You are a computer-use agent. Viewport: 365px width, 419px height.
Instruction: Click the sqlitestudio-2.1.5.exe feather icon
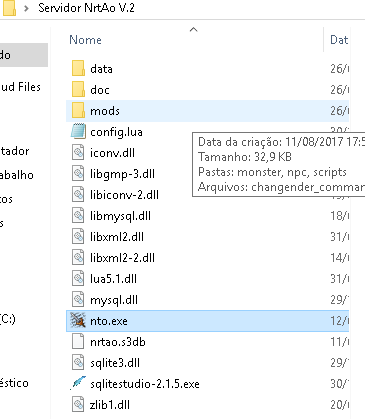point(78,383)
